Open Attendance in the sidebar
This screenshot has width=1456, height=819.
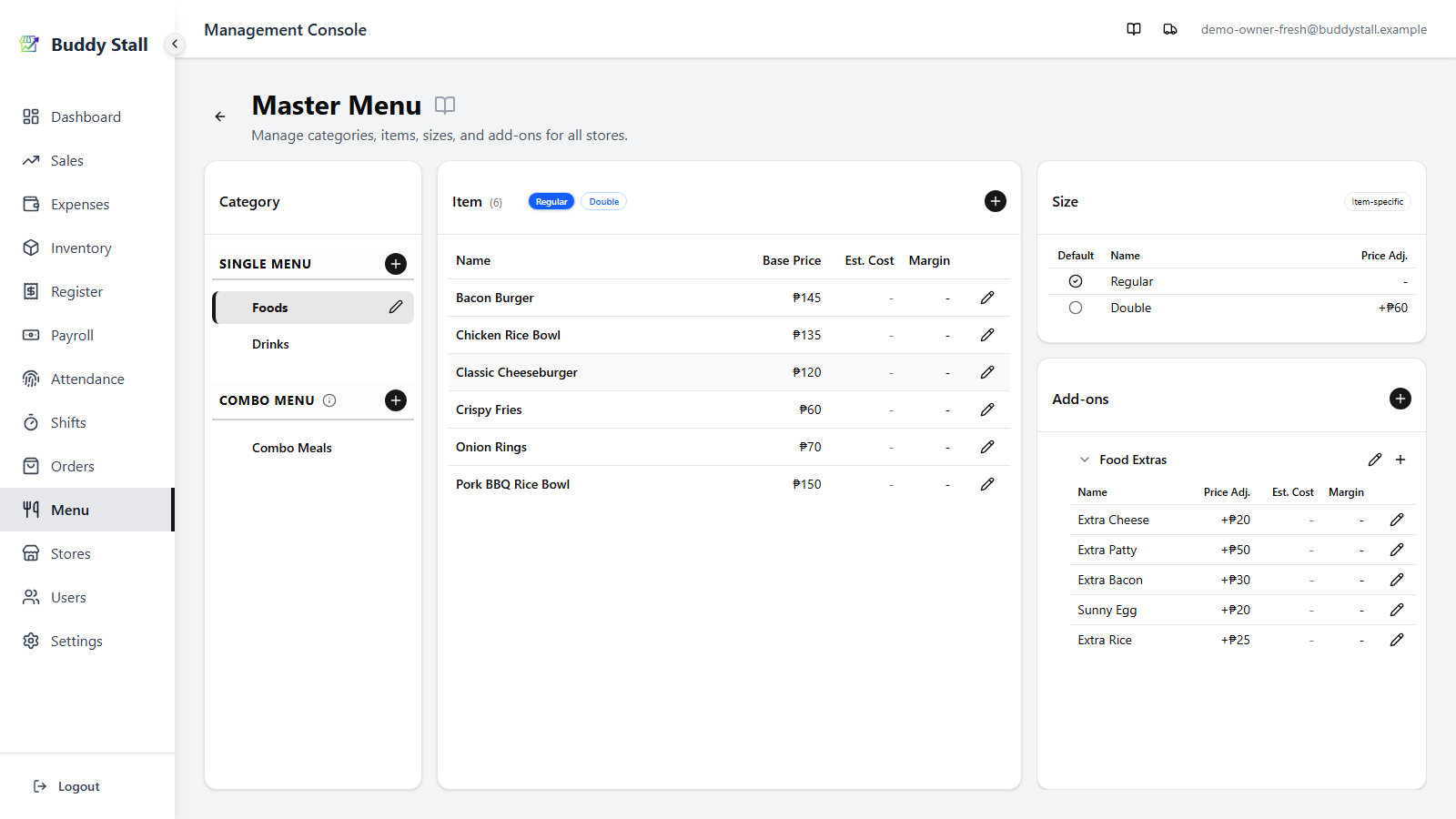pyautogui.click(x=87, y=379)
